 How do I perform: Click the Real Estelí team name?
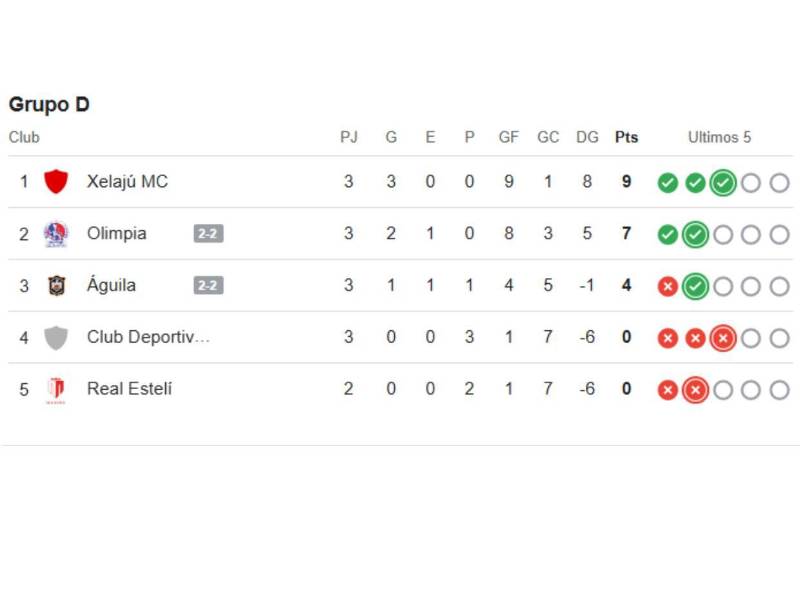(130, 389)
